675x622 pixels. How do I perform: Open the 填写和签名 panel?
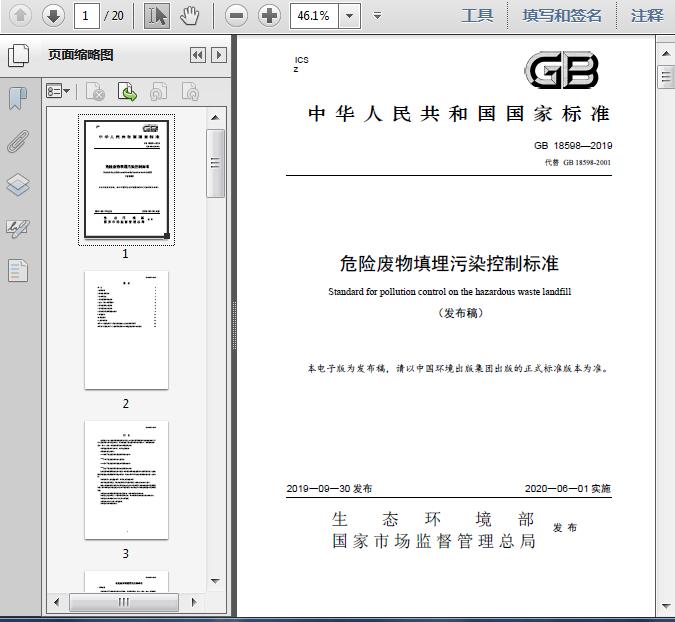(562, 16)
